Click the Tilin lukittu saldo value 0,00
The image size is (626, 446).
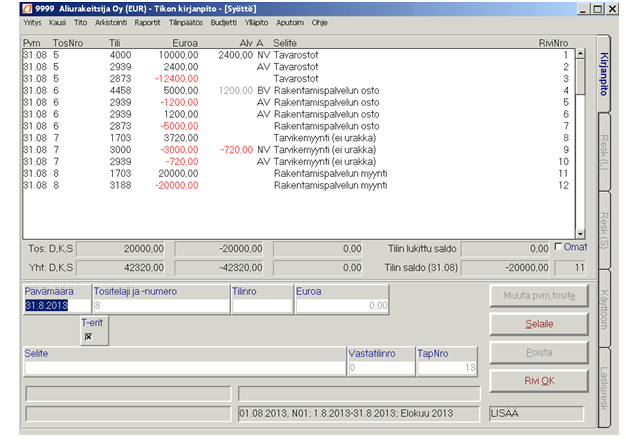(x=506, y=249)
